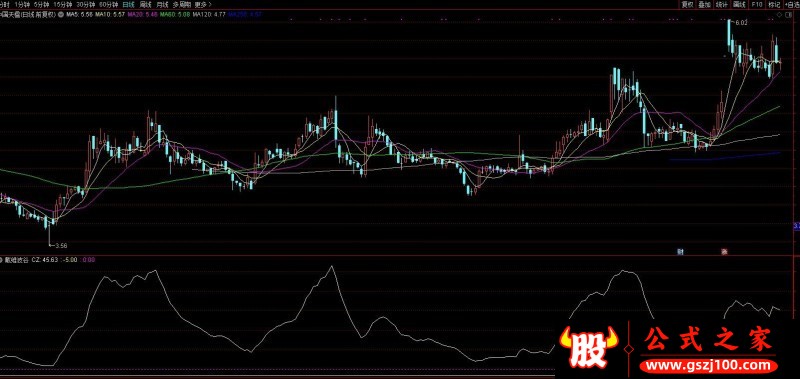Select the 30分钟 timeframe
The height and width of the screenshot is (379, 800).
tap(86, 4)
